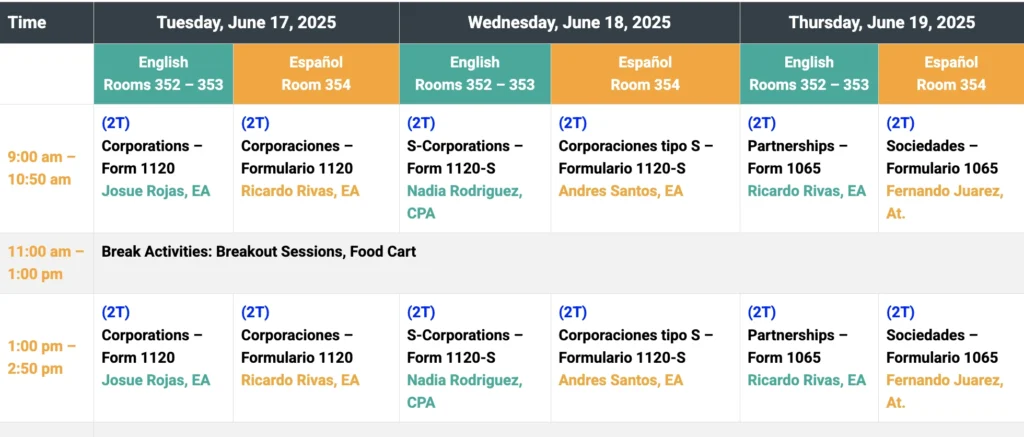This screenshot has height=437, width=1024.
Task: Click the Tuesday English Rooms 352 – 353 header
Action: [x=163, y=74]
